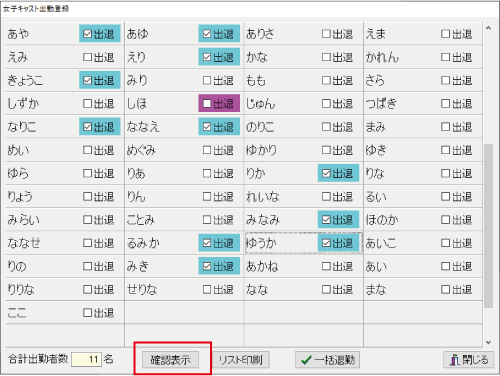Click the 一括退勤 button
This screenshot has height=376, width=500.
click(327, 360)
